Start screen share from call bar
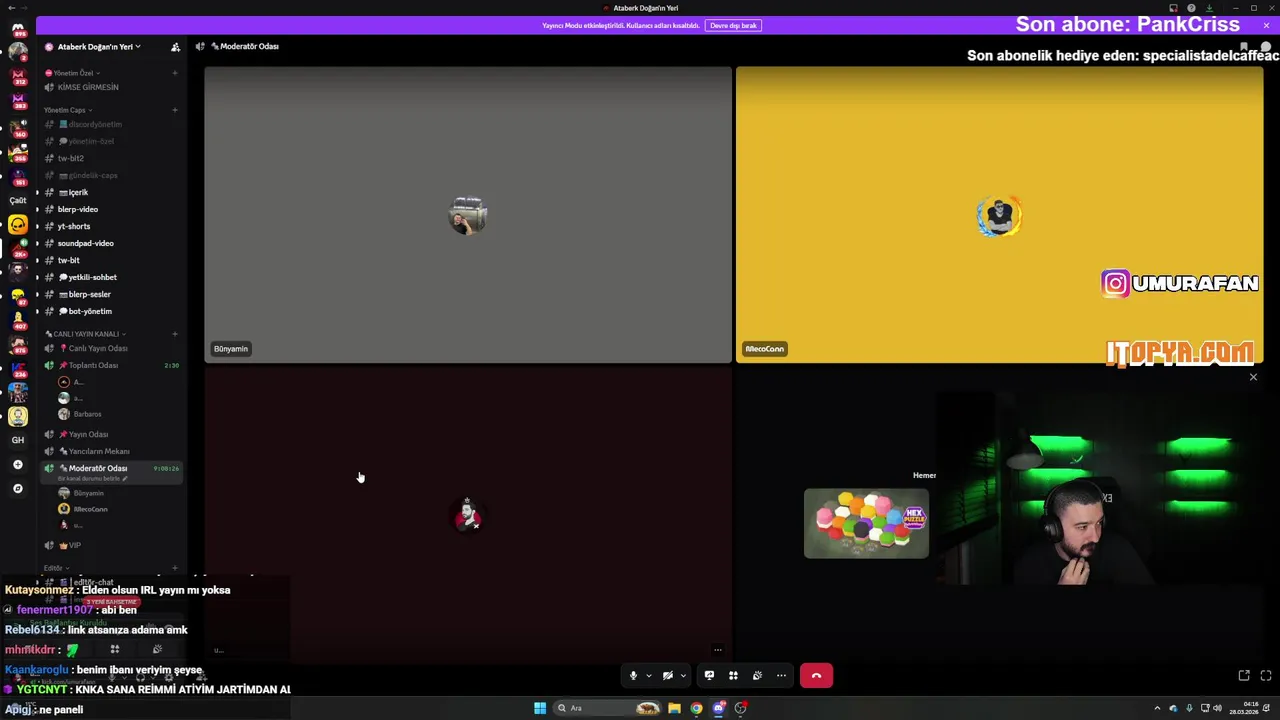This screenshot has width=1280, height=720. [709, 676]
